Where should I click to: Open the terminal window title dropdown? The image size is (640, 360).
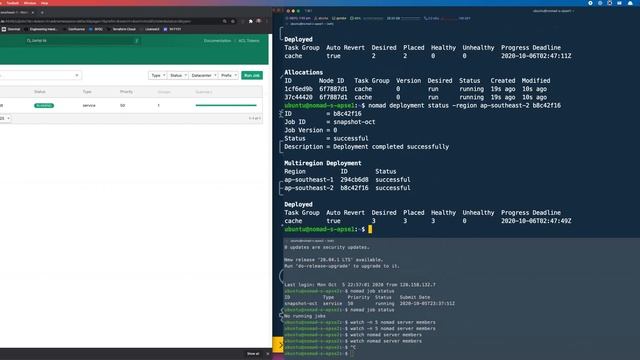point(553,11)
